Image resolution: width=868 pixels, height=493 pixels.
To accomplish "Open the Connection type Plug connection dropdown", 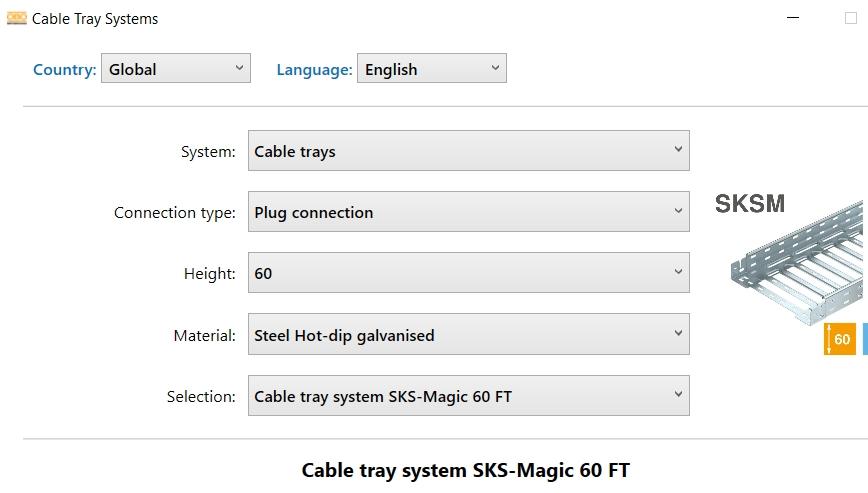I will (x=468, y=212).
